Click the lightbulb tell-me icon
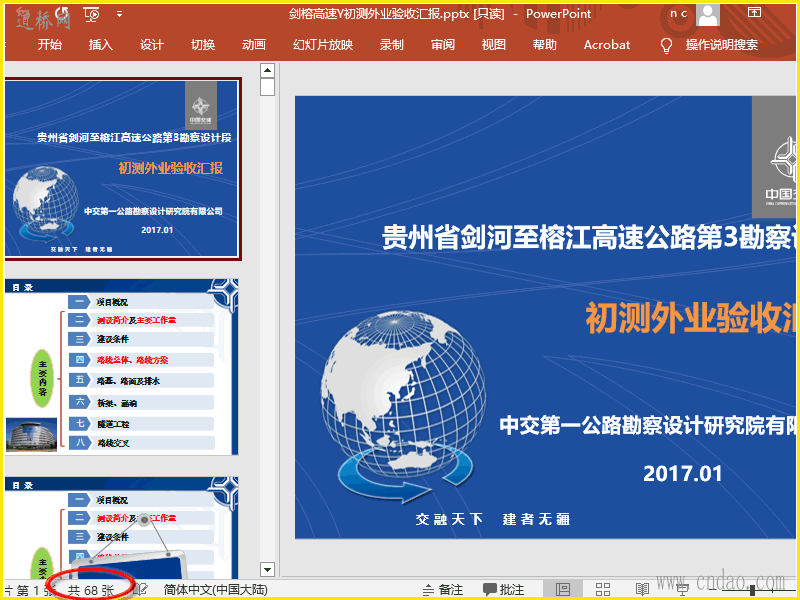 666,45
